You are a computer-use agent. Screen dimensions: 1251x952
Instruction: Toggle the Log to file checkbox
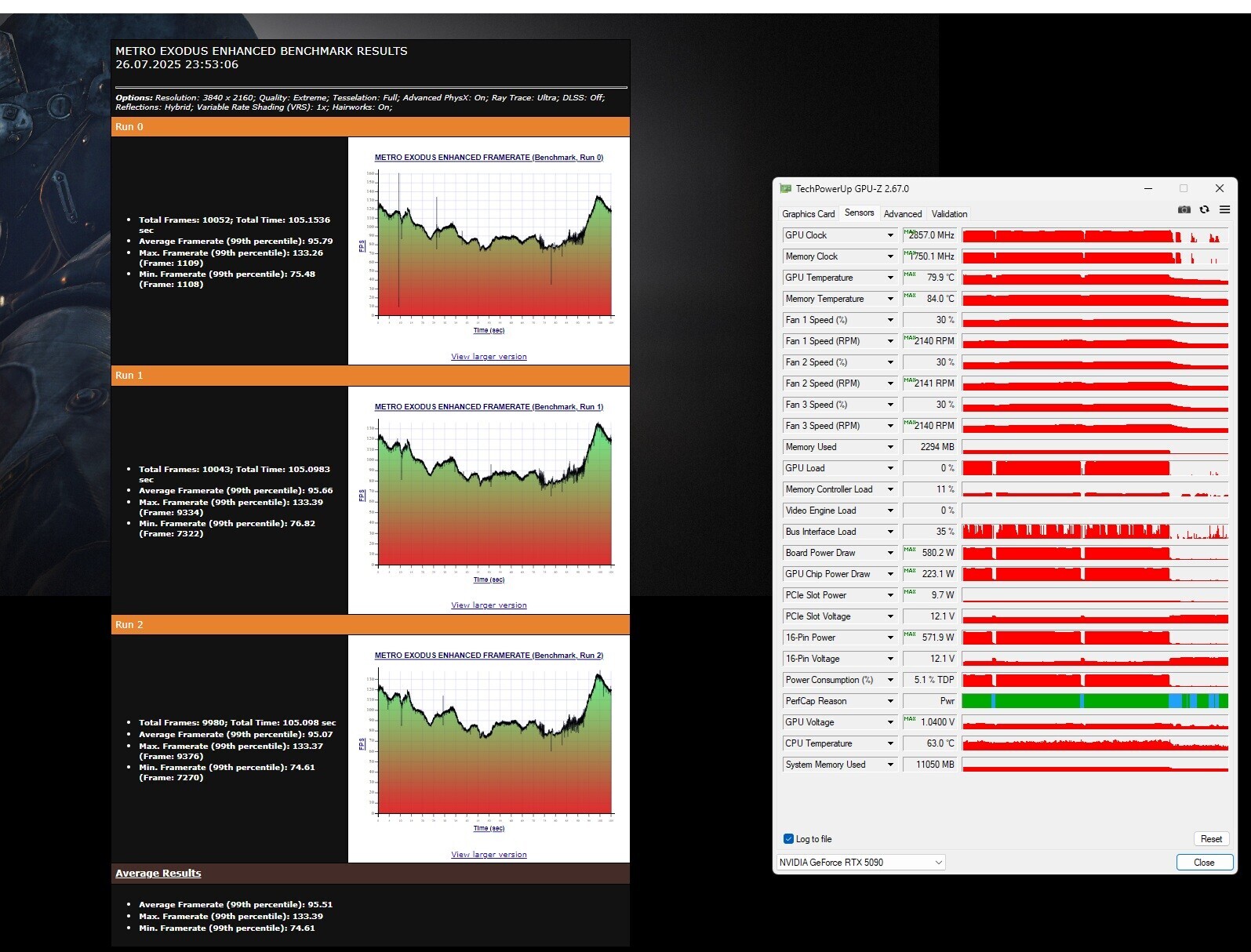coord(789,839)
